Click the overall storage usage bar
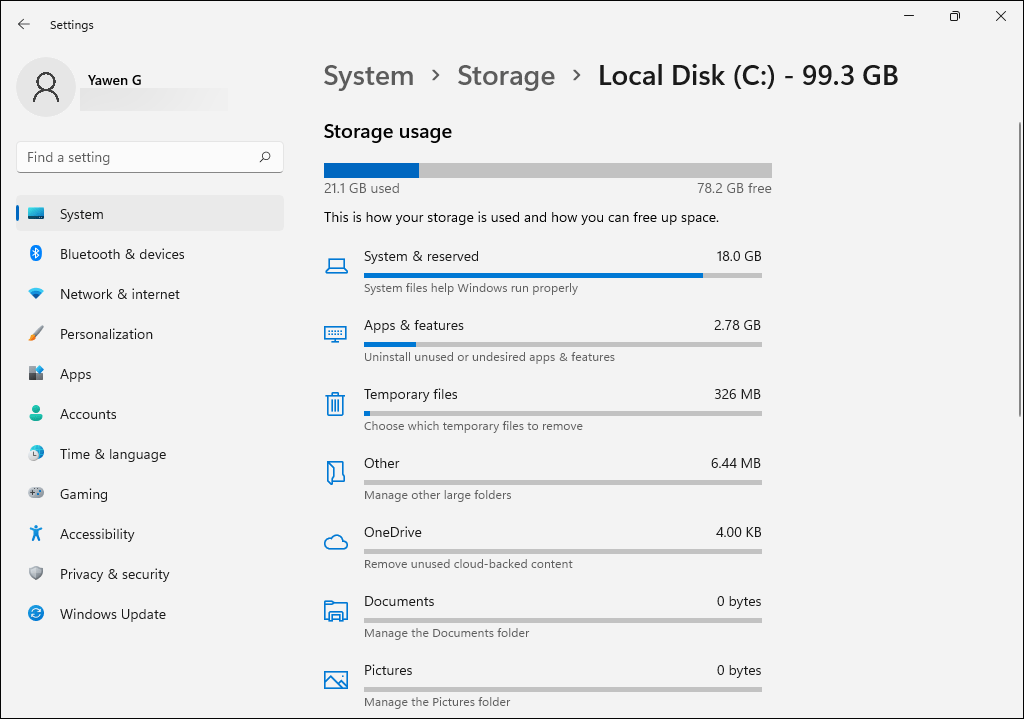The image size is (1024, 719). (x=547, y=170)
